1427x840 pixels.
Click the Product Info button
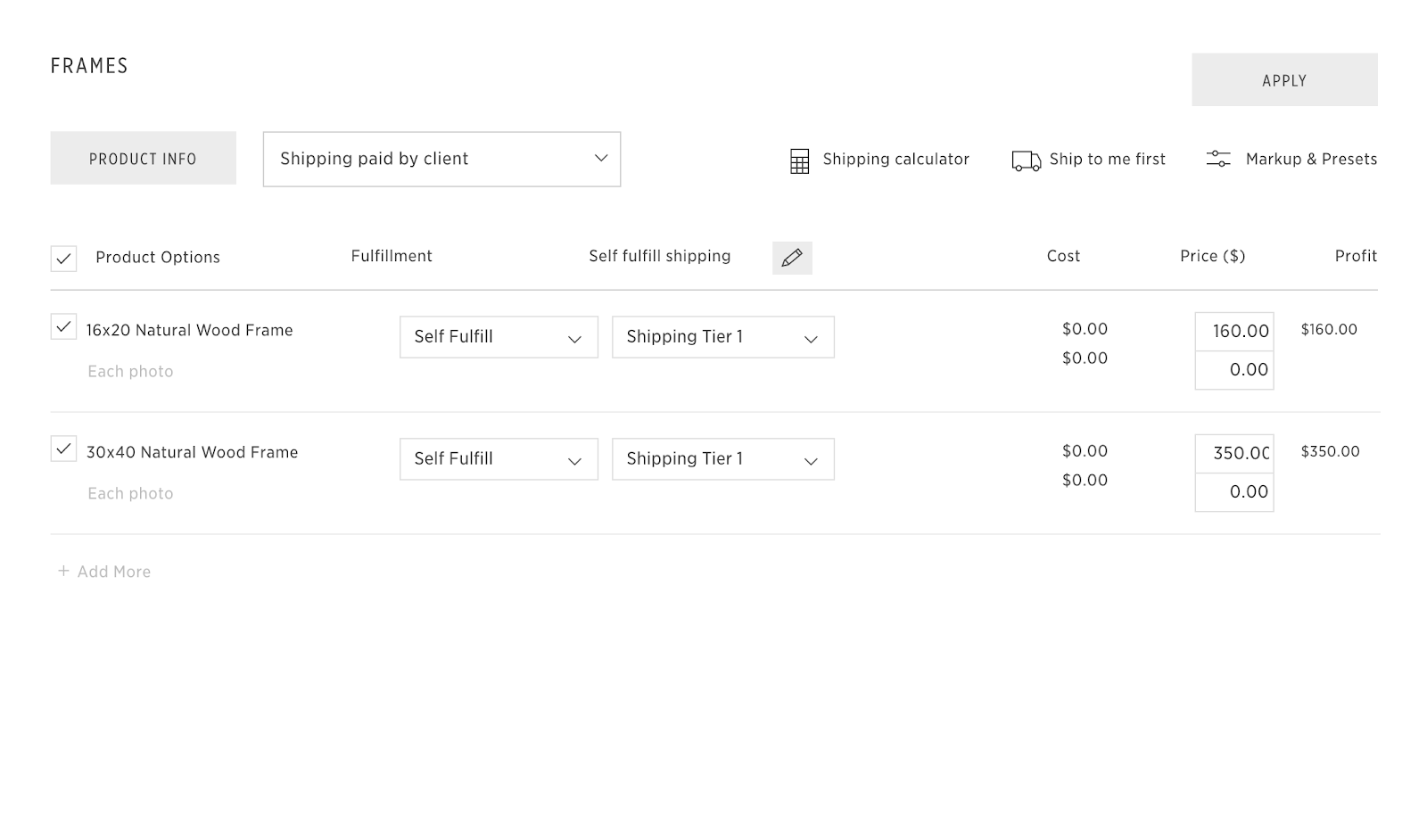(x=143, y=159)
